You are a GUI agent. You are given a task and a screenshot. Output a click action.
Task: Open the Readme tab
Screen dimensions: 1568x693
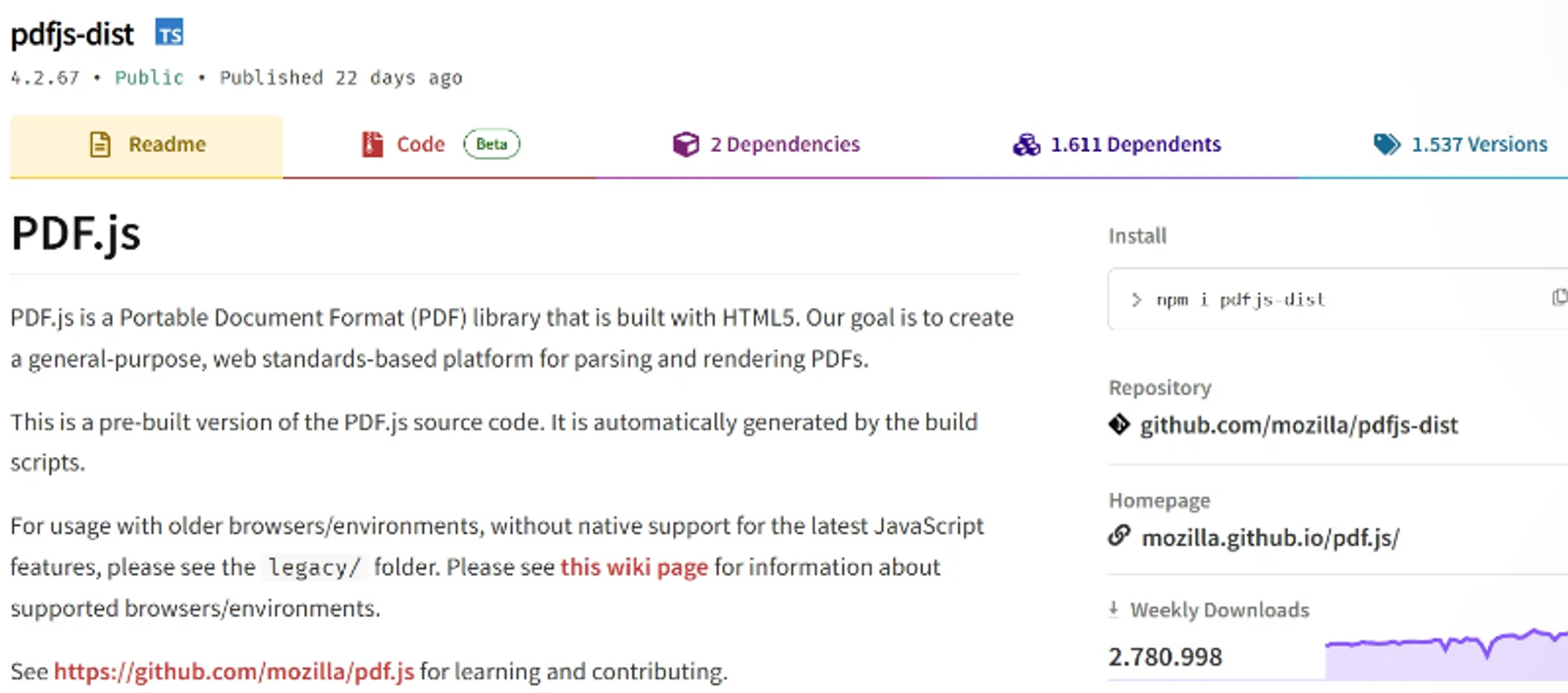(147, 145)
